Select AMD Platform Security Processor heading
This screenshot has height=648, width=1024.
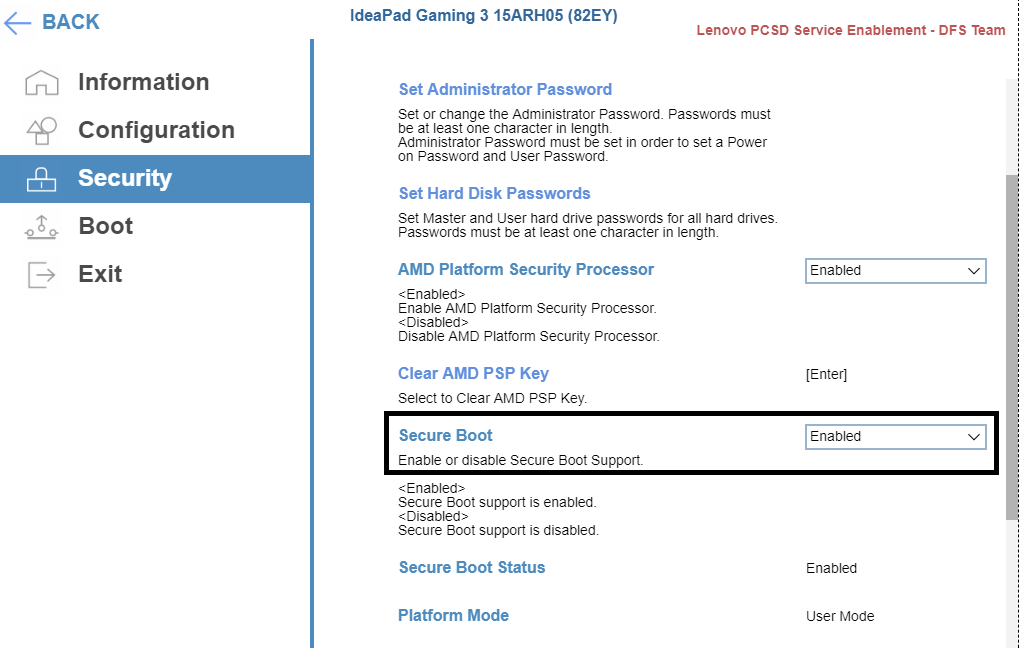pyautogui.click(x=526, y=269)
